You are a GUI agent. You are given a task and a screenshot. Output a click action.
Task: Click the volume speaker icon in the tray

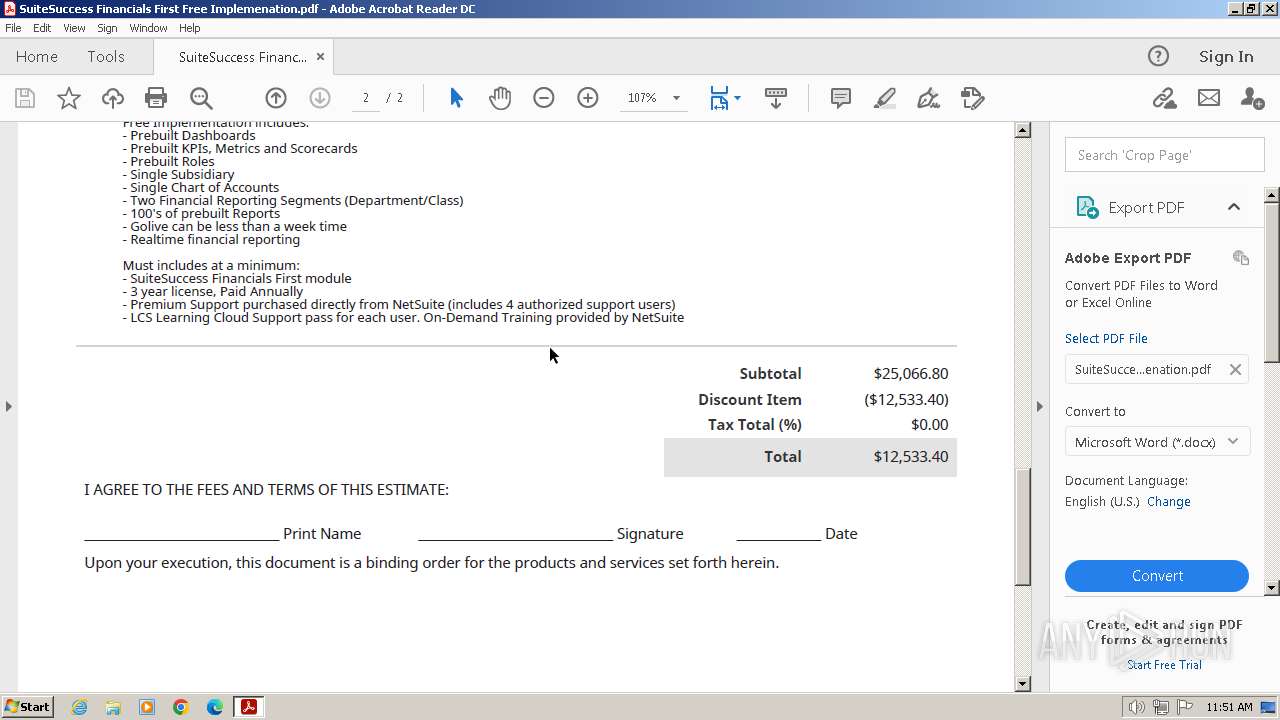[x=1136, y=707]
